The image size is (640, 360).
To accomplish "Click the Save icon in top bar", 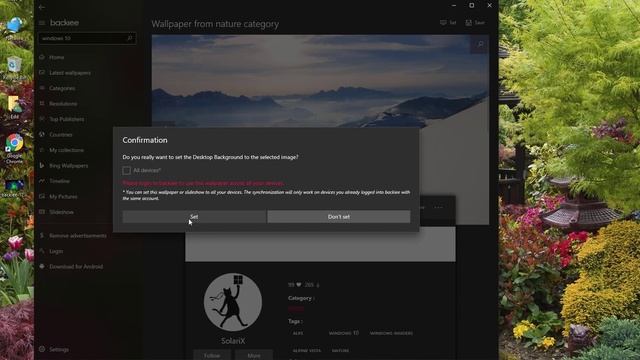I will pyautogui.click(x=469, y=23).
